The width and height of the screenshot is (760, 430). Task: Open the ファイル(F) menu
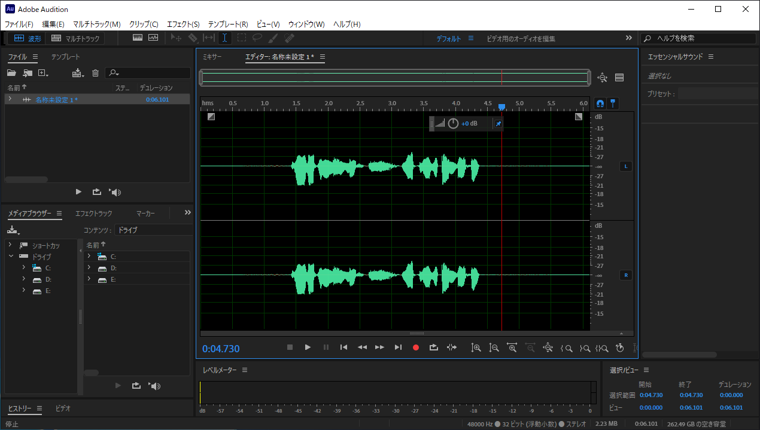[x=19, y=24]
